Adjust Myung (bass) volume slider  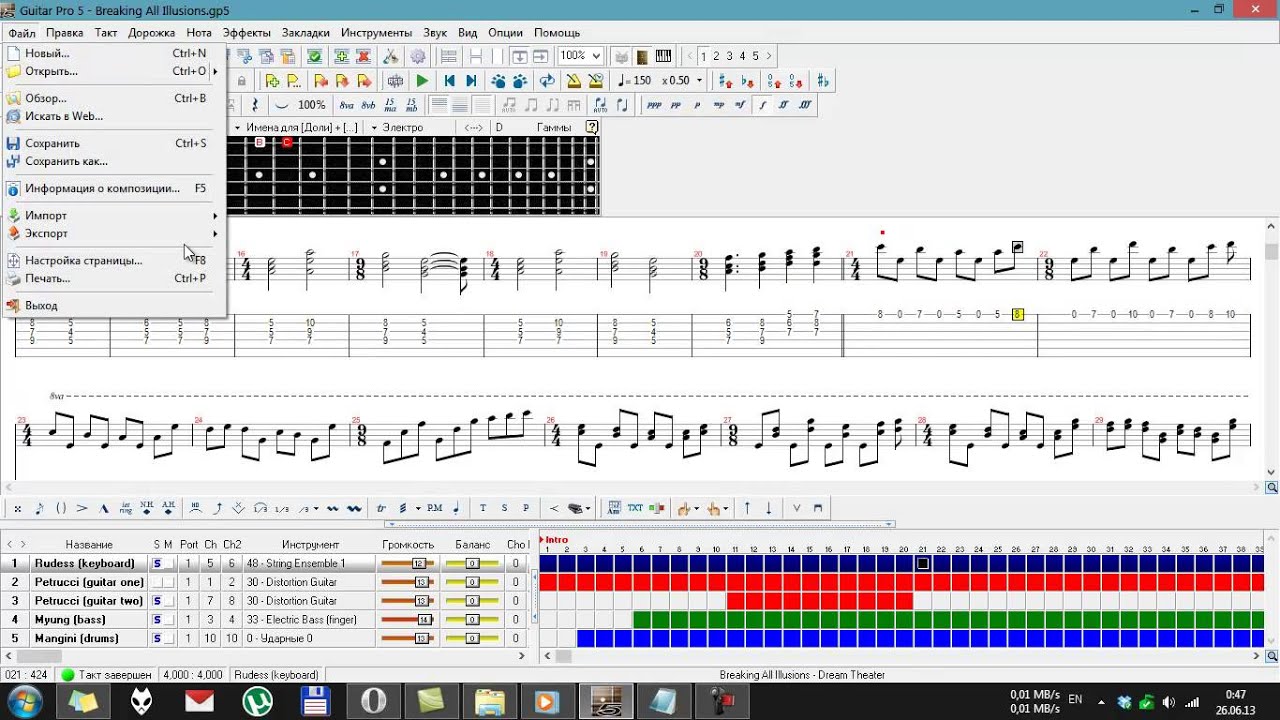(x=408, y=619)
